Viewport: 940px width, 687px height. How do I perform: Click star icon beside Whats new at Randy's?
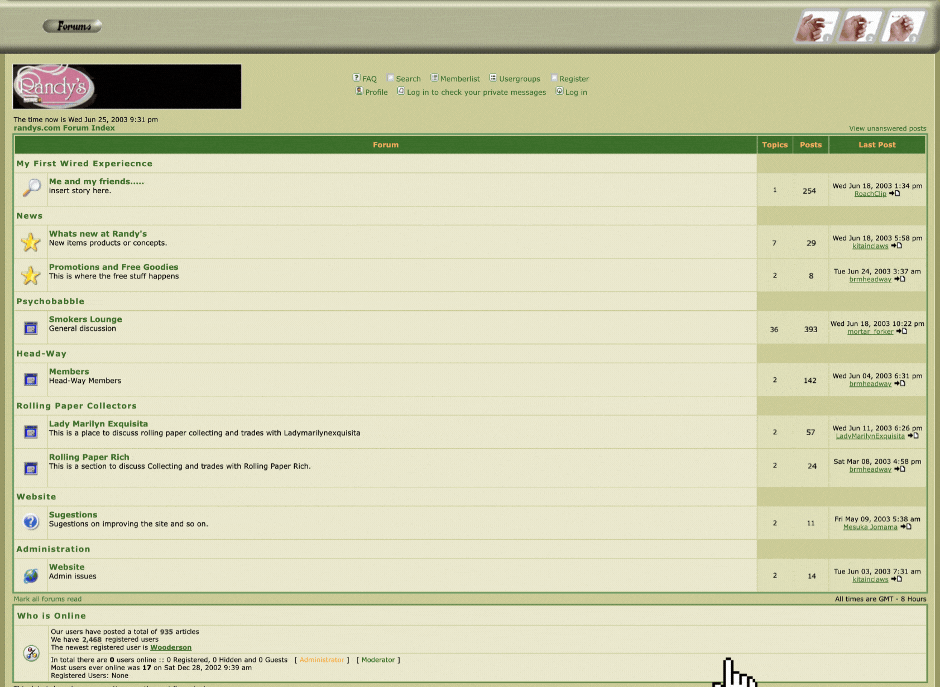pos(31,242)
